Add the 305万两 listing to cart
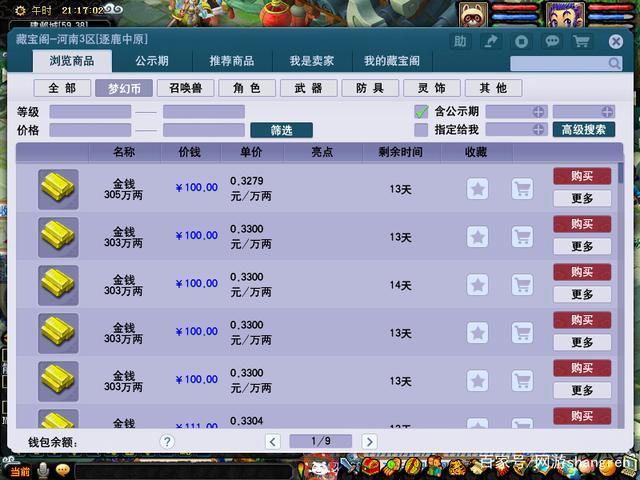The width and height of the screenshot is (640, 480). pos(522,189)
